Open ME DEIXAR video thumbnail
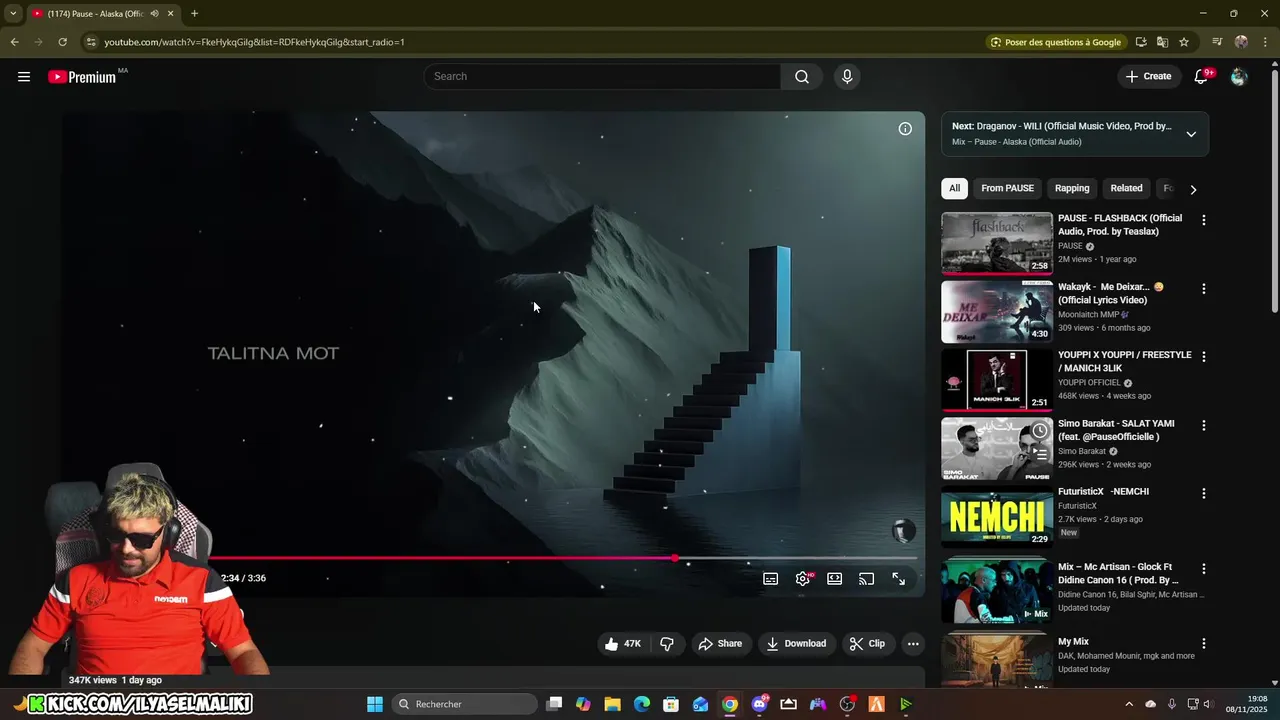Viewport: 1280px width, 720px height. tap(997, 311)
